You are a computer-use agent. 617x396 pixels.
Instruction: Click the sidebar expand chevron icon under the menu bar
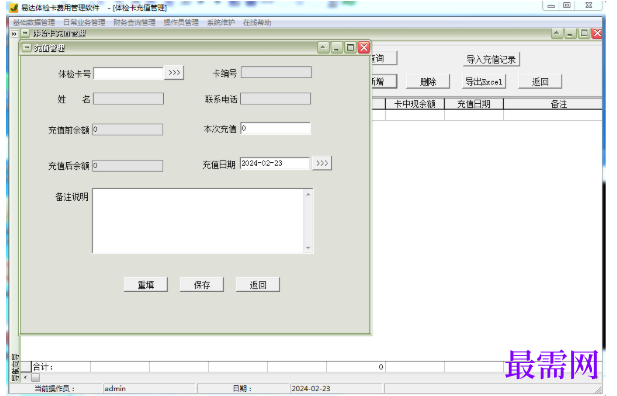(14, 34)
